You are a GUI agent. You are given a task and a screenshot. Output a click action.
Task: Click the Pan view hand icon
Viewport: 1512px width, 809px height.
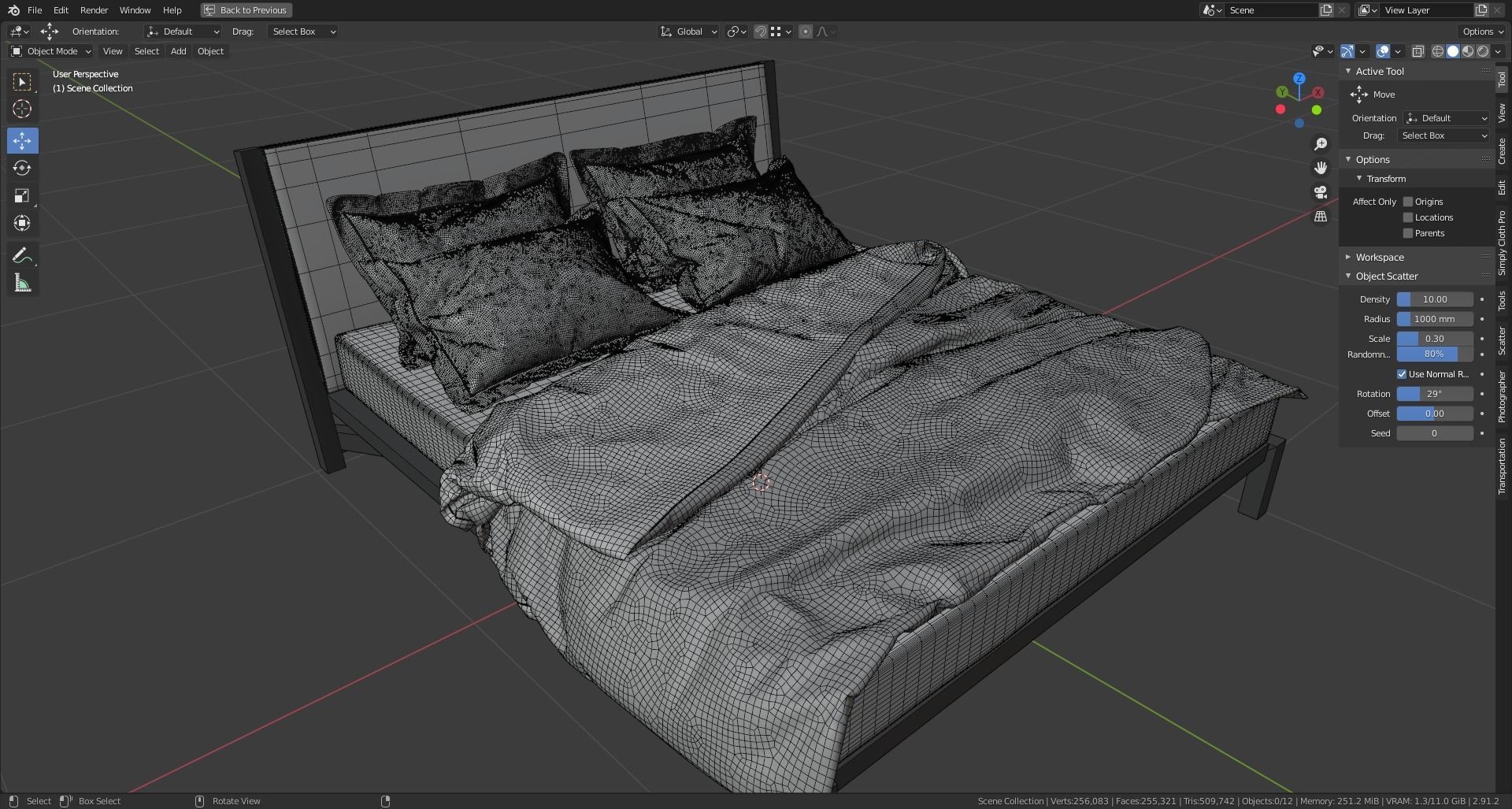point(1321,168)
